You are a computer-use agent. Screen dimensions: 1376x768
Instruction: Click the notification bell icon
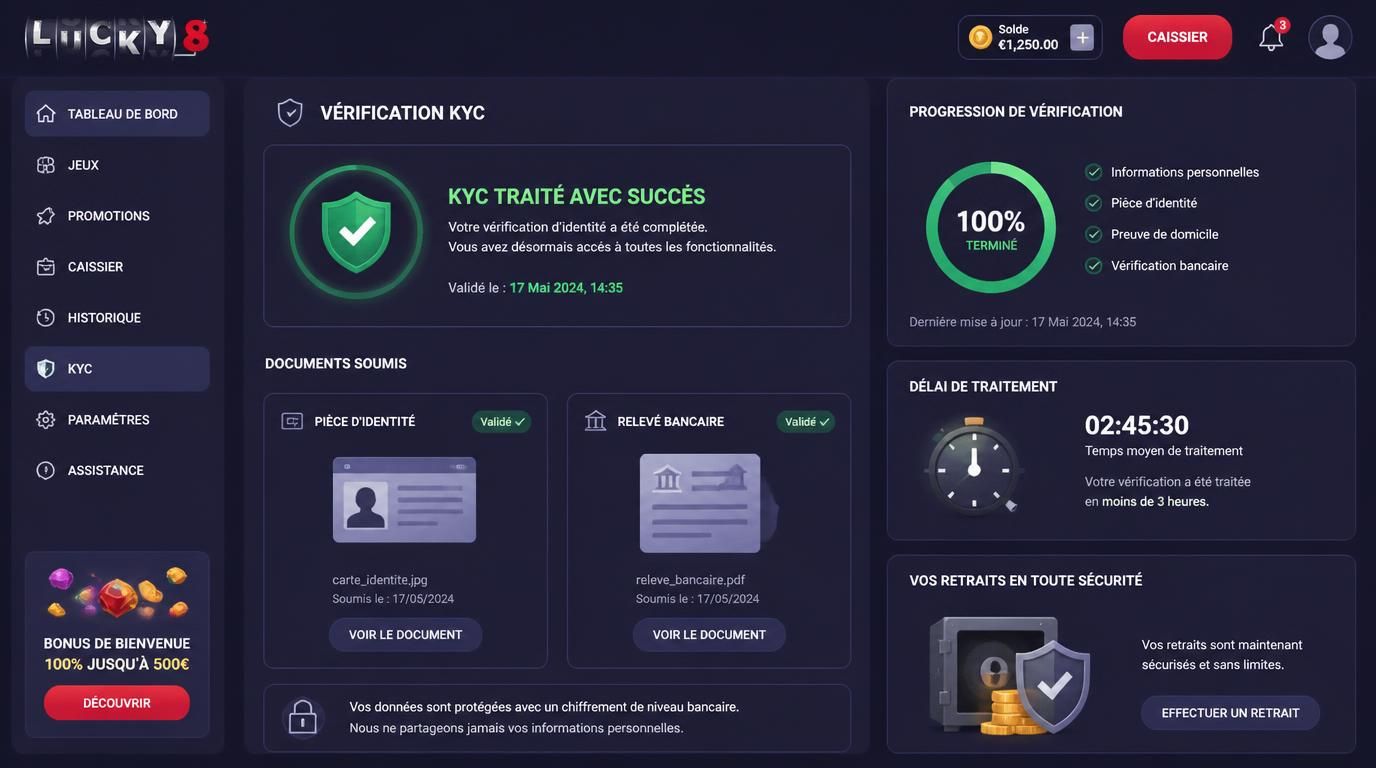pos(1271,38)
